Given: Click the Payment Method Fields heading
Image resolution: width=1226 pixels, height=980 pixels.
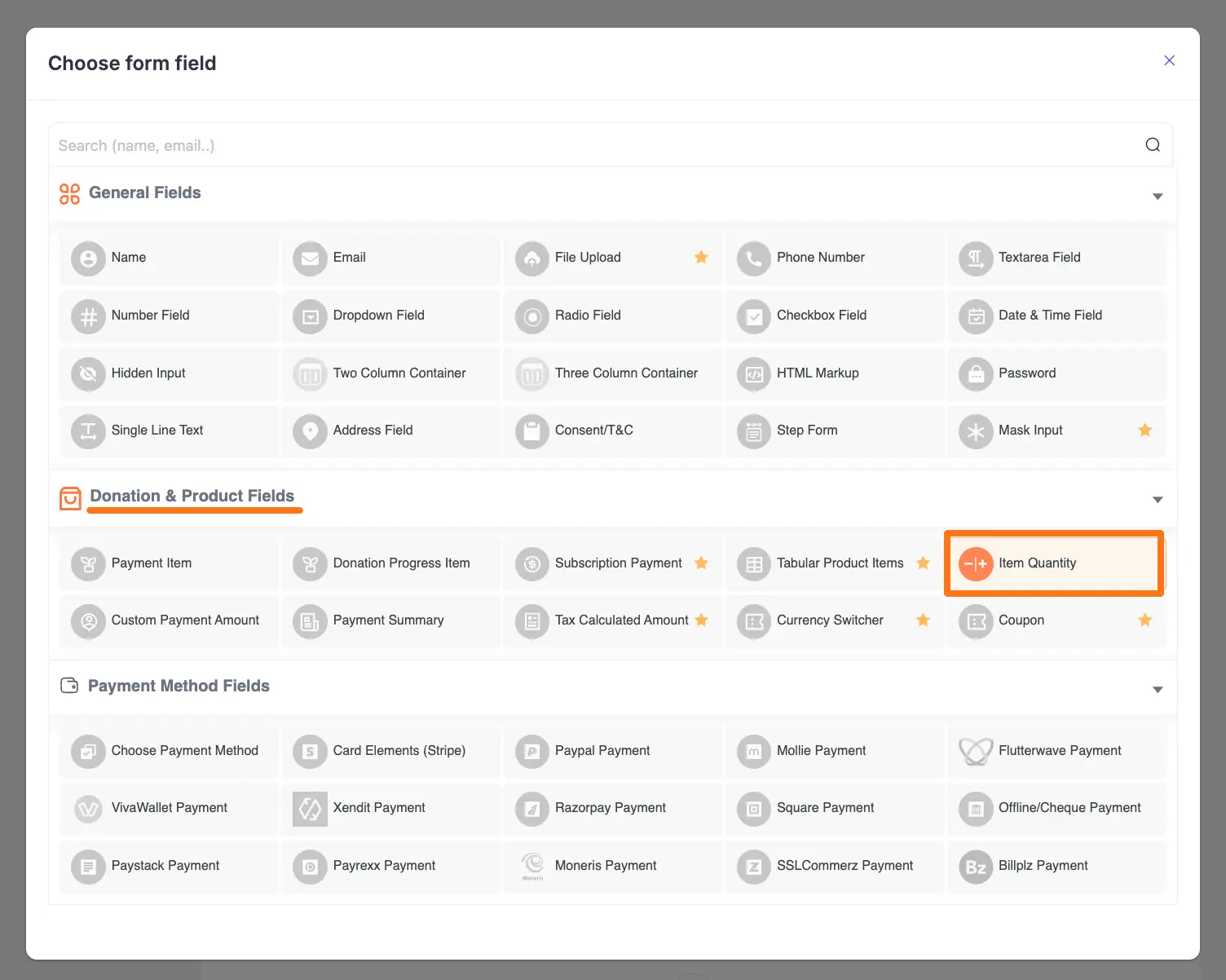Looking at the screenshot, I should pyautogui.click(x=178, y=686).
